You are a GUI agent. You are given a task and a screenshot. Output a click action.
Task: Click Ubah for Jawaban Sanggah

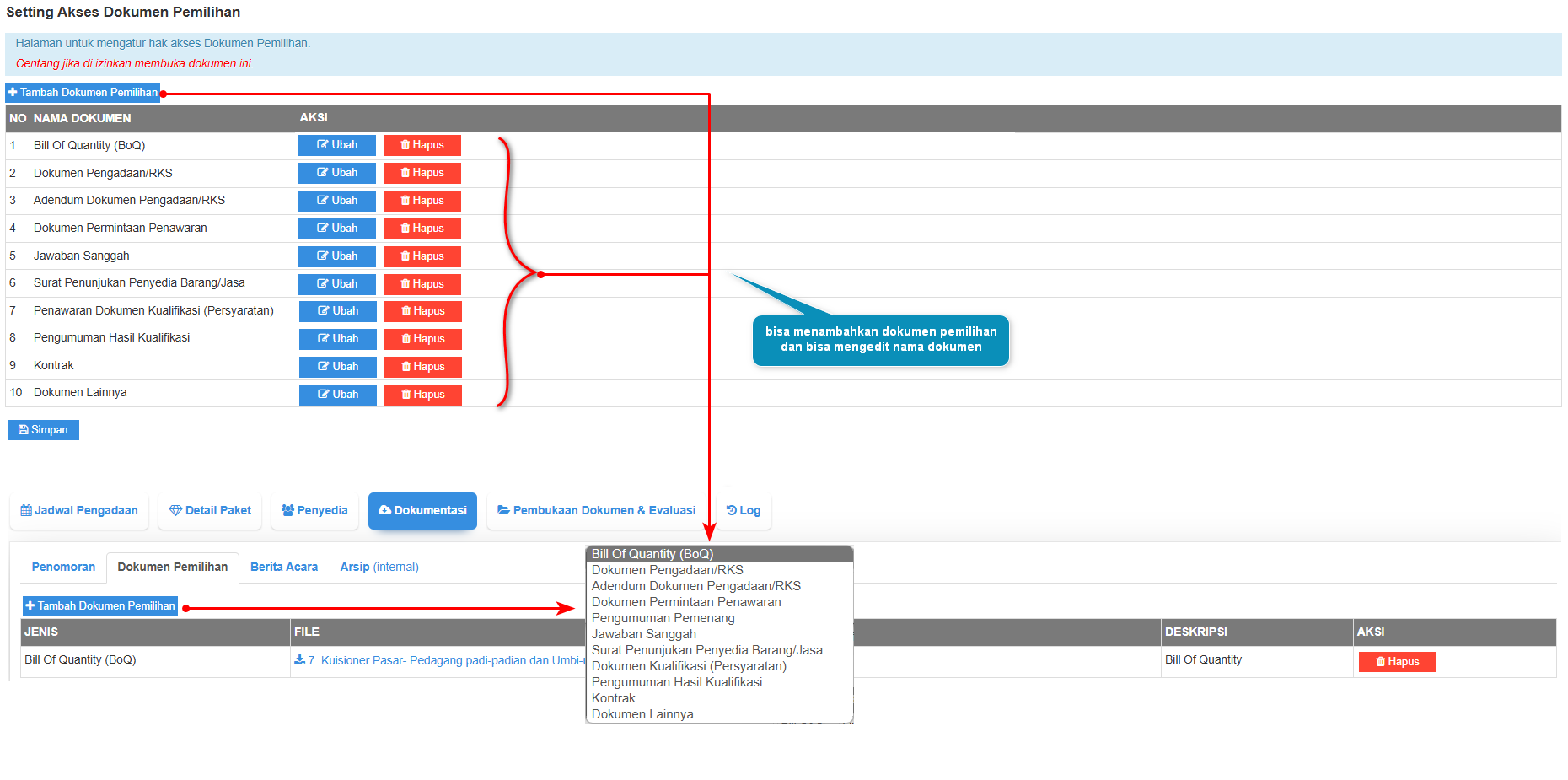point(337,256)
